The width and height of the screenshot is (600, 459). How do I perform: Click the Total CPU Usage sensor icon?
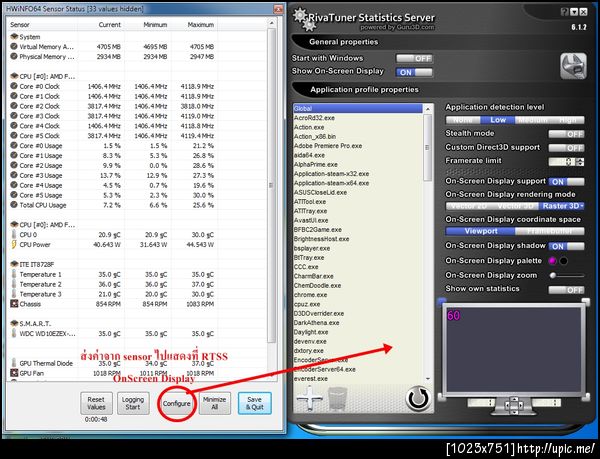coord(14,205)
